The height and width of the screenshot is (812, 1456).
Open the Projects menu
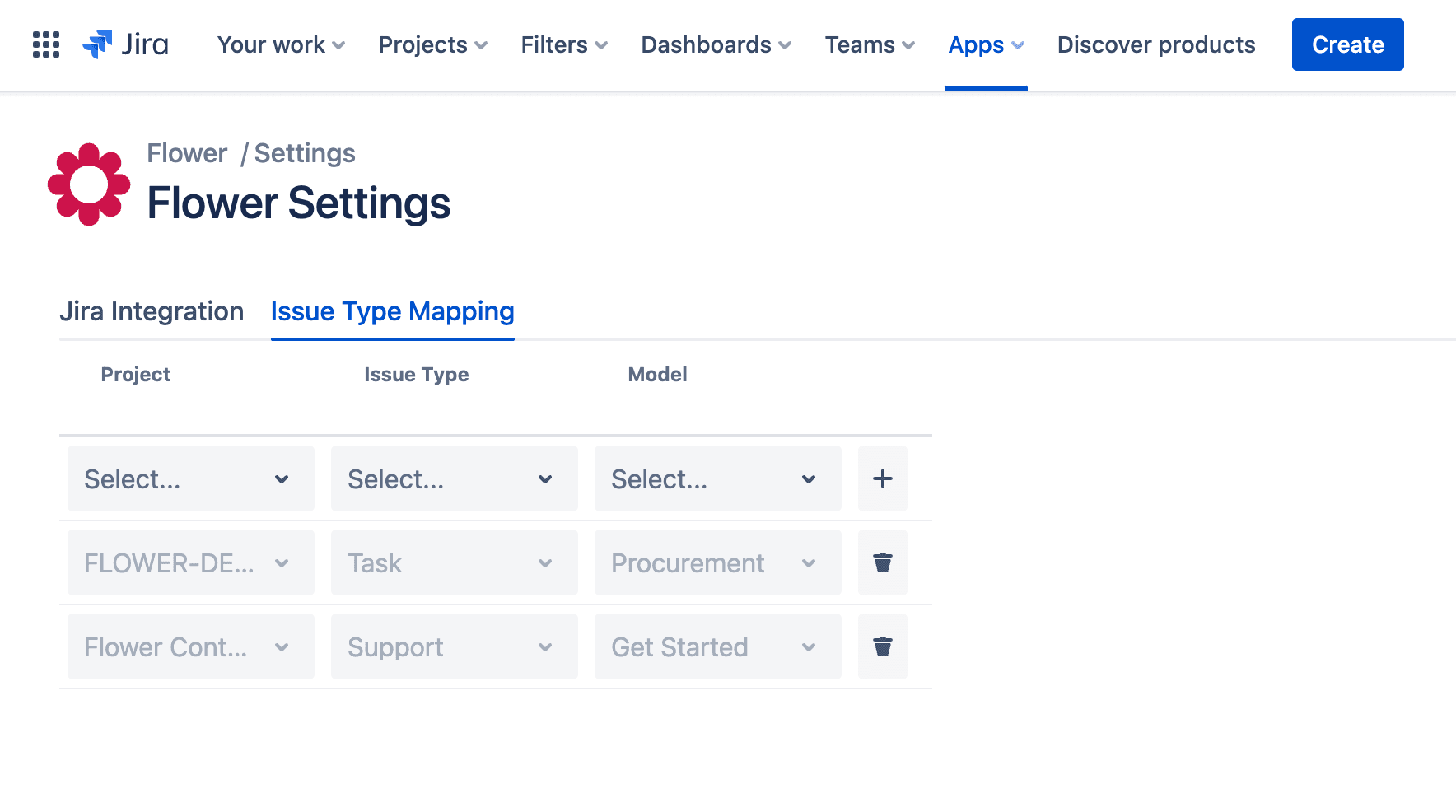432,44
